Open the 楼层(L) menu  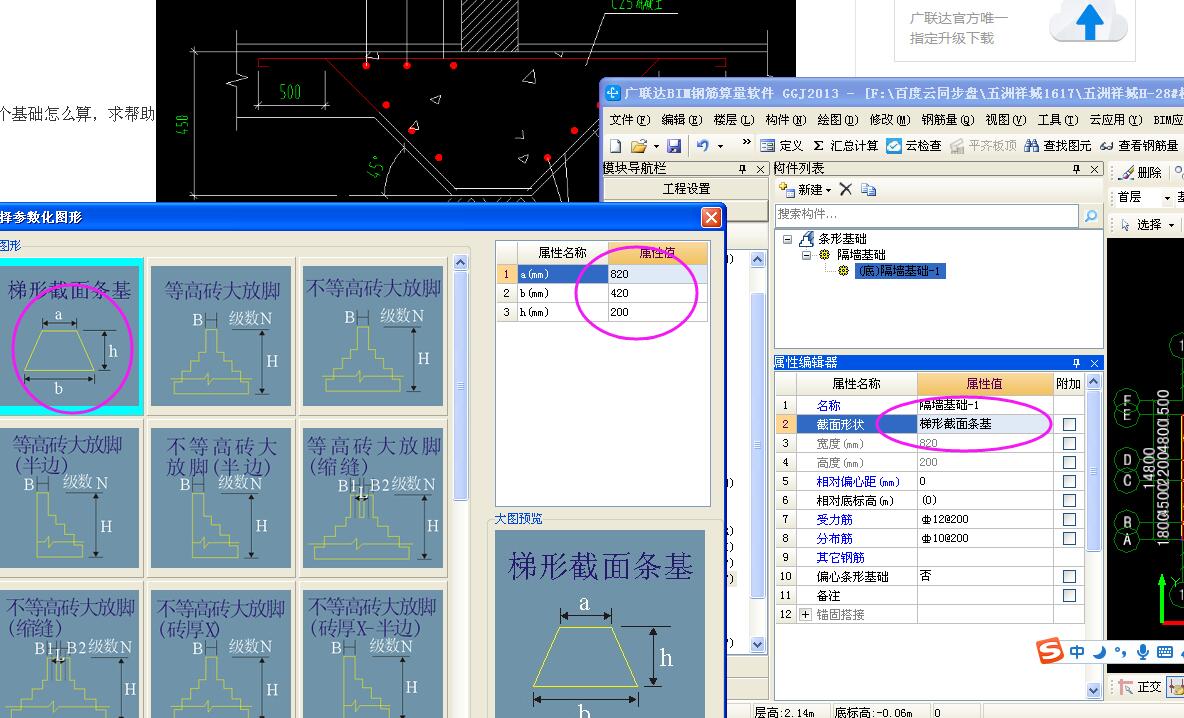coord(734,119)
